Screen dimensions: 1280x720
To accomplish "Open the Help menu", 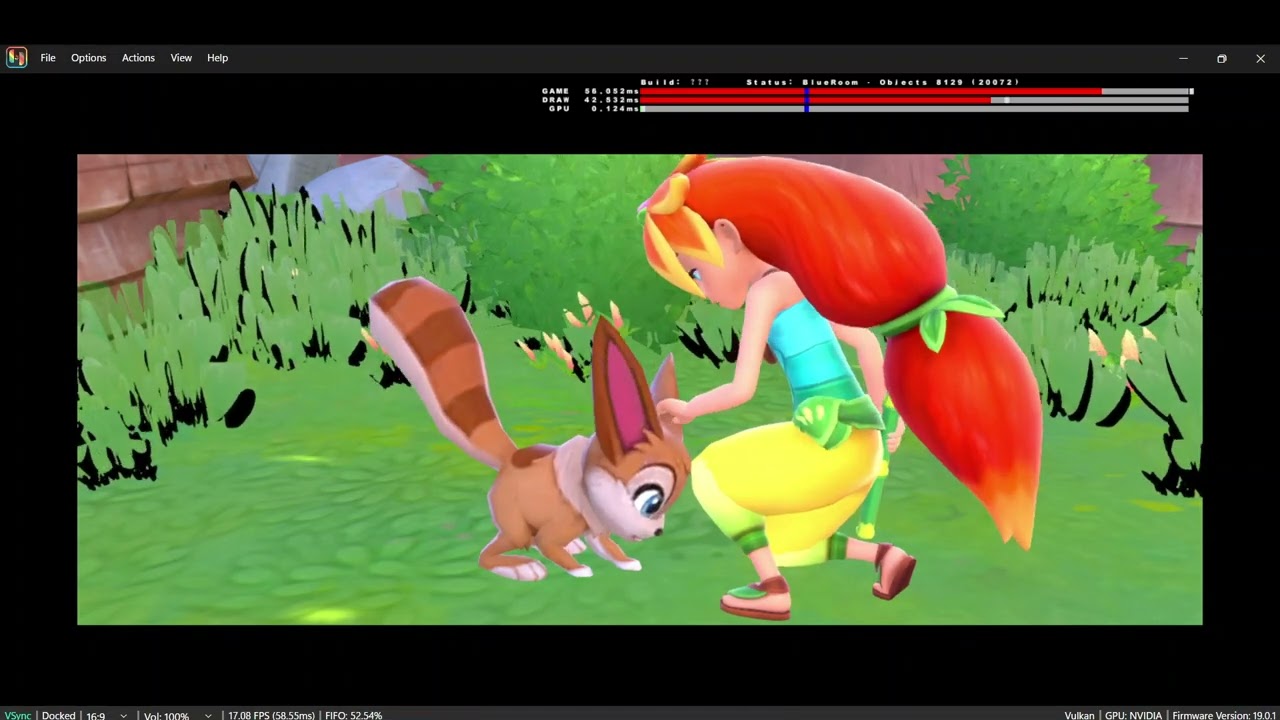I will tap(217, 58).
